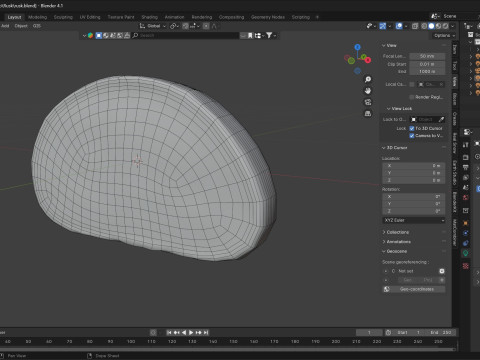The height and width of the screenshot is (360, 480).
Task: Click the highlighted square filter icon in the asset shelf
Action: pos(99,35)
